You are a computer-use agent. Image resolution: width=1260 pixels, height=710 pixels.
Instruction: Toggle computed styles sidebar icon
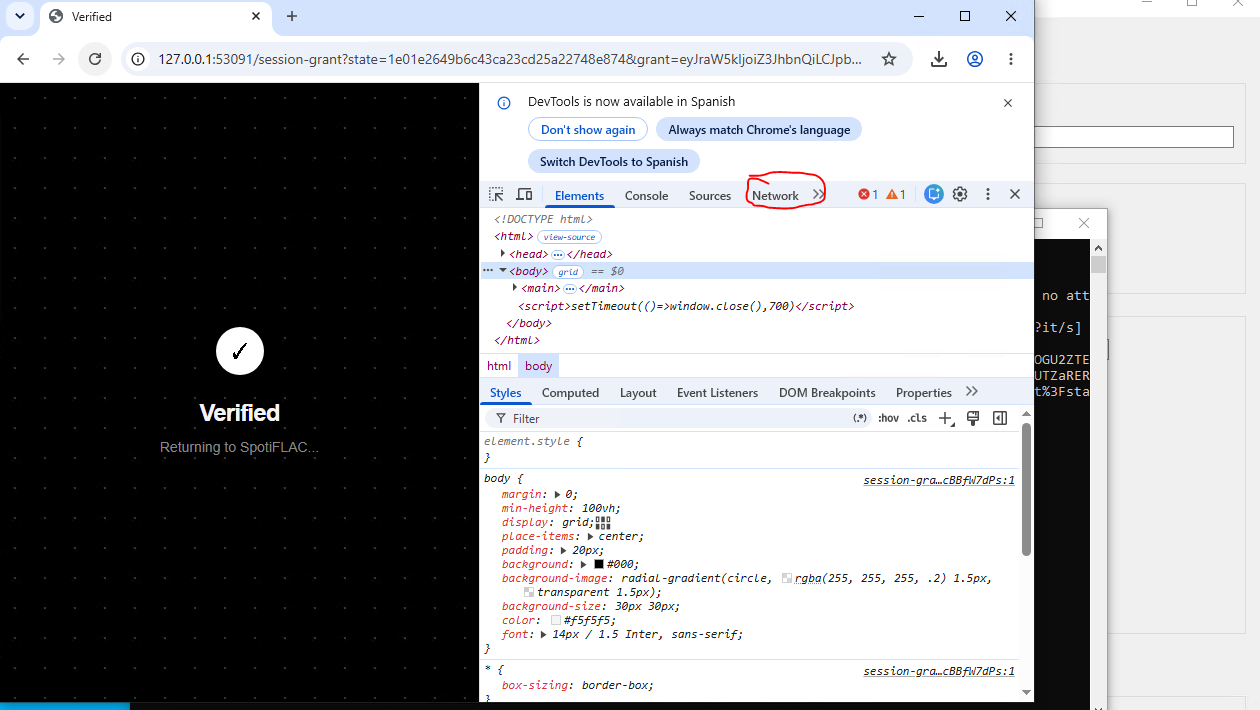point(1000,418)
